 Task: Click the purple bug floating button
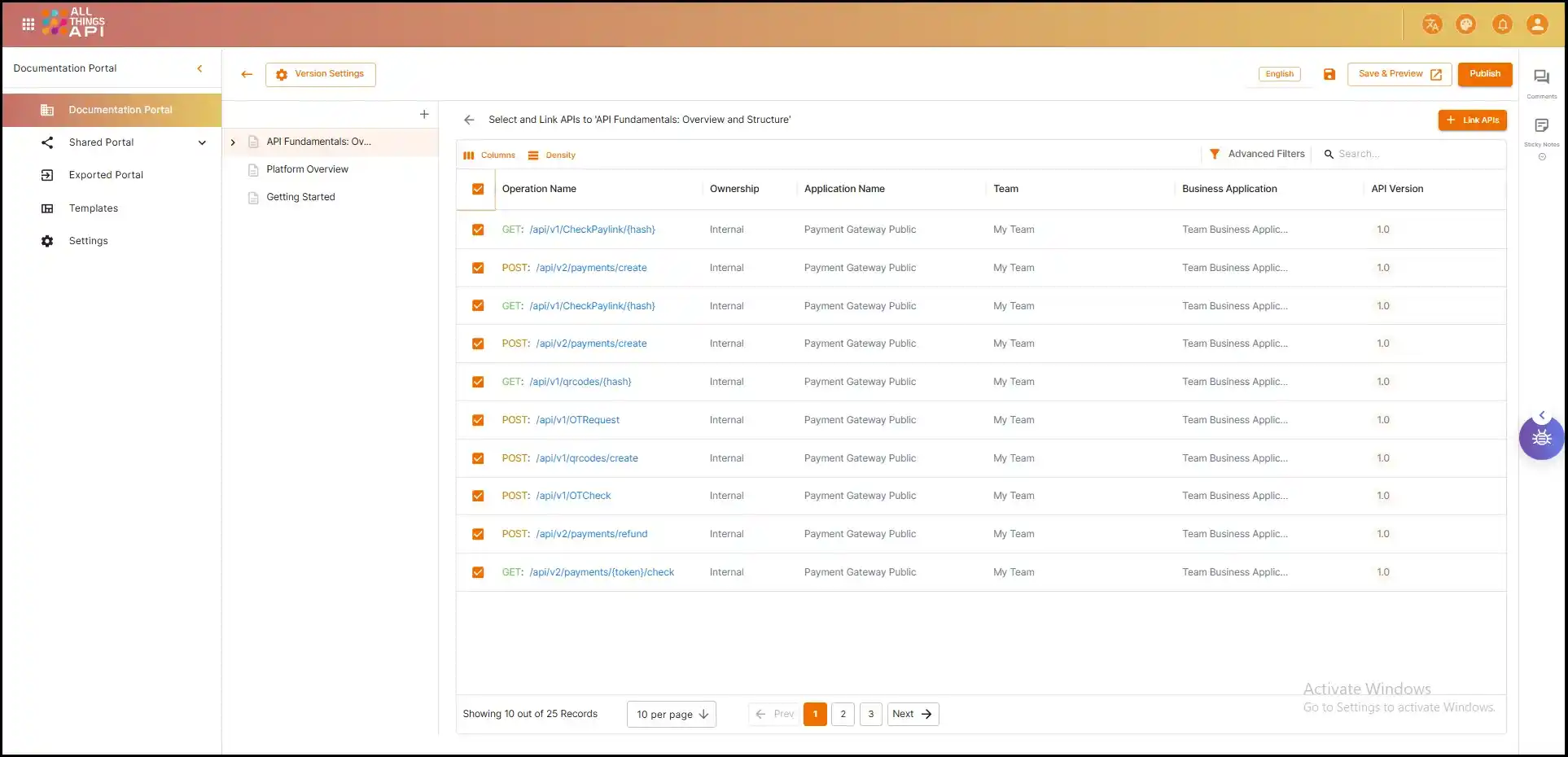[x=1541, y=439]
